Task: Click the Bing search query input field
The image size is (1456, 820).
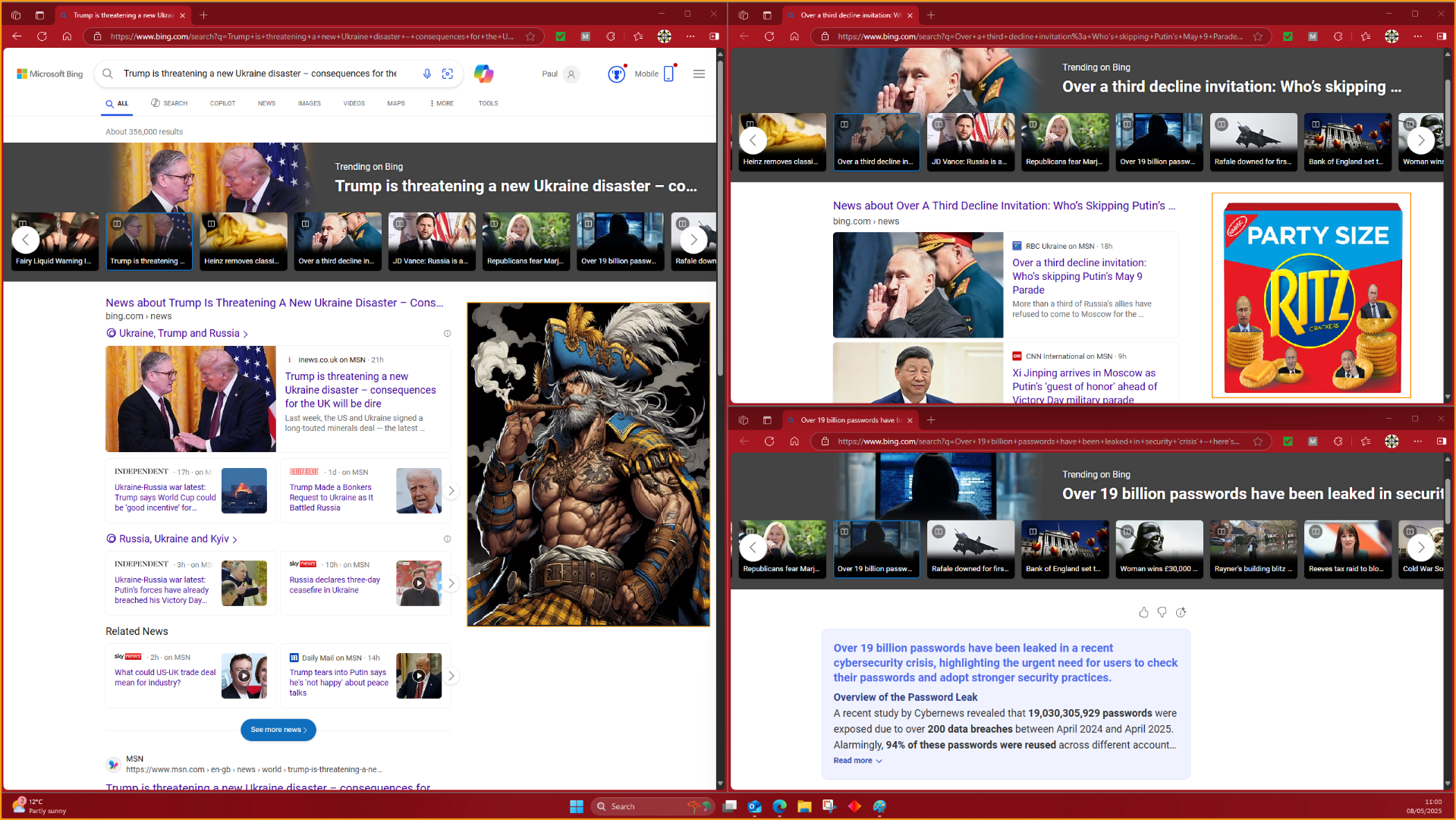Action: (x=260, y=74)
